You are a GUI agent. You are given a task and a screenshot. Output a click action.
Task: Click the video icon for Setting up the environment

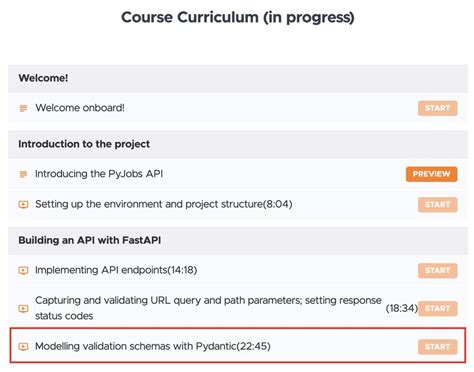click(x=23, y=204)
